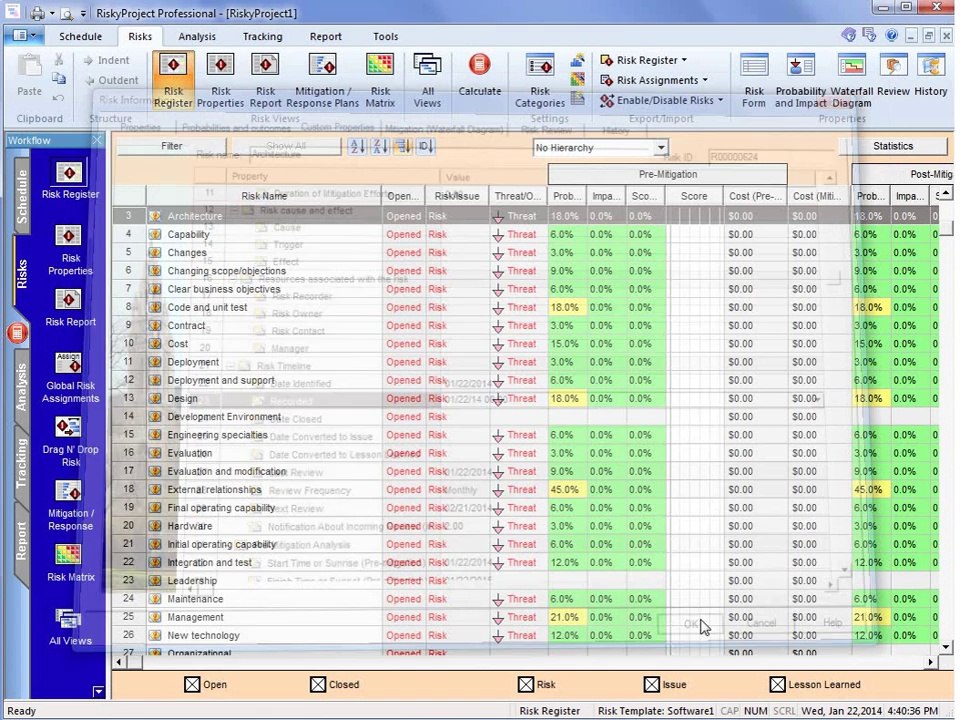Click the Help icon in title area
This screenshot has width=960, height=720.
(x=891, y=36)
